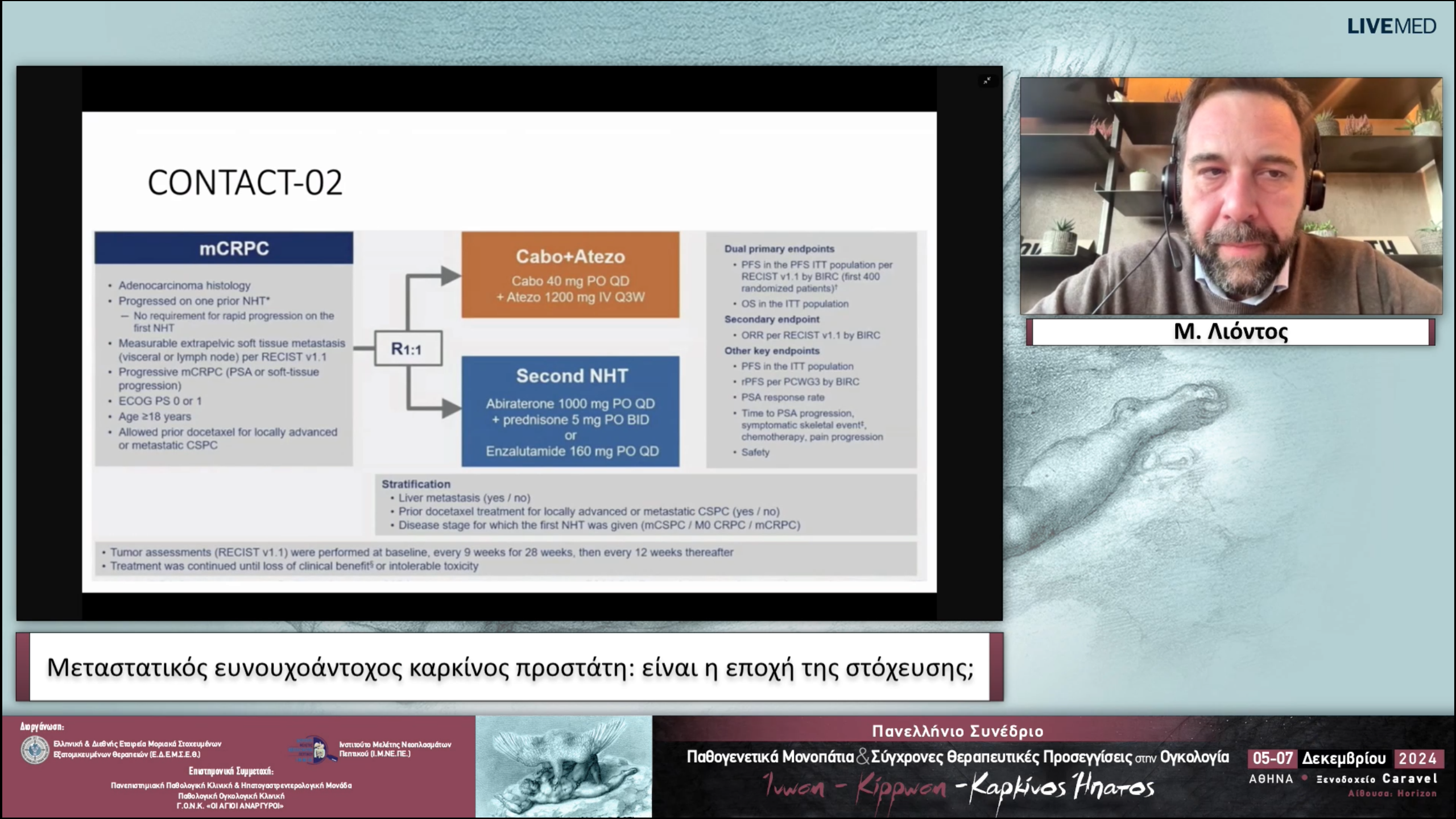The height and width of the screenshot is (819, 1456).
Task: Click the Adenocarcinoma histology bullet
Action: pyautogui.click(x=184, y=286)
